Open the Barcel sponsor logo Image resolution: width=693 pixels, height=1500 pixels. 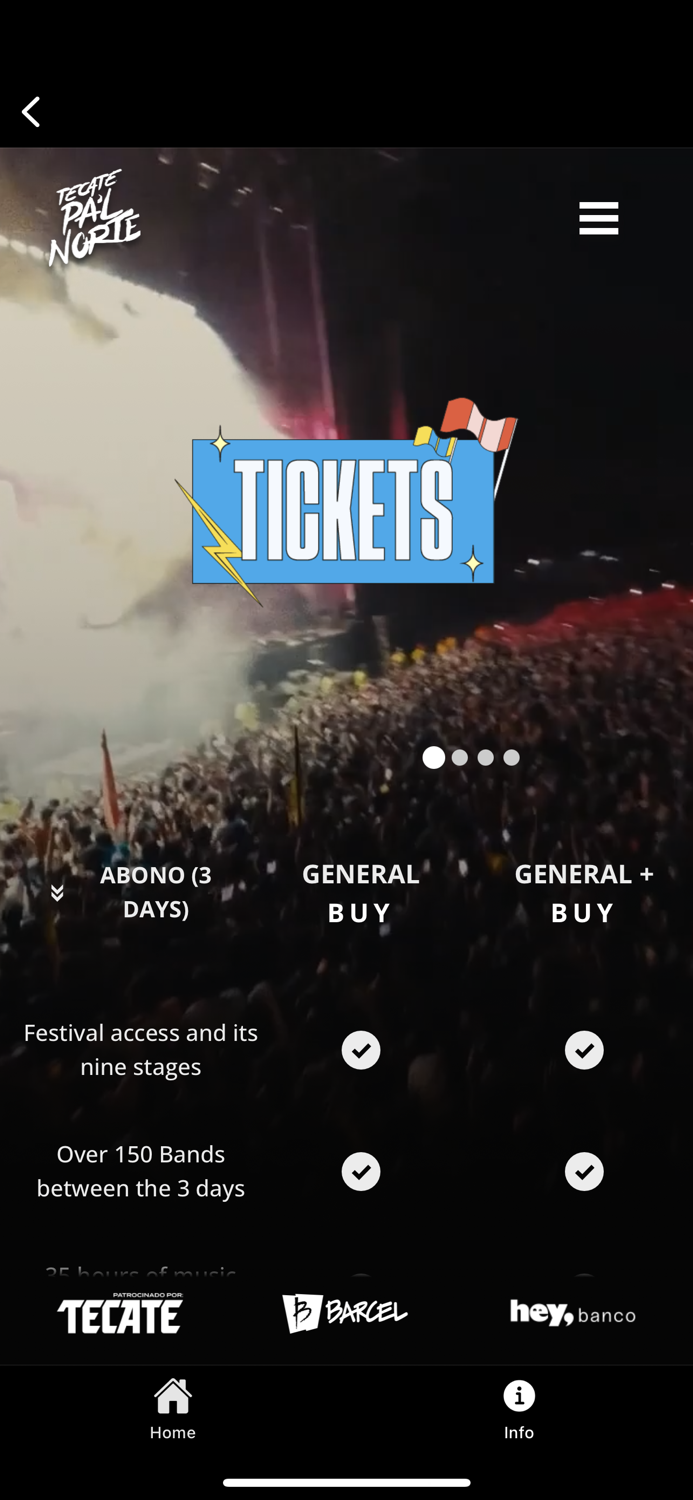[x=345, y=1313]
